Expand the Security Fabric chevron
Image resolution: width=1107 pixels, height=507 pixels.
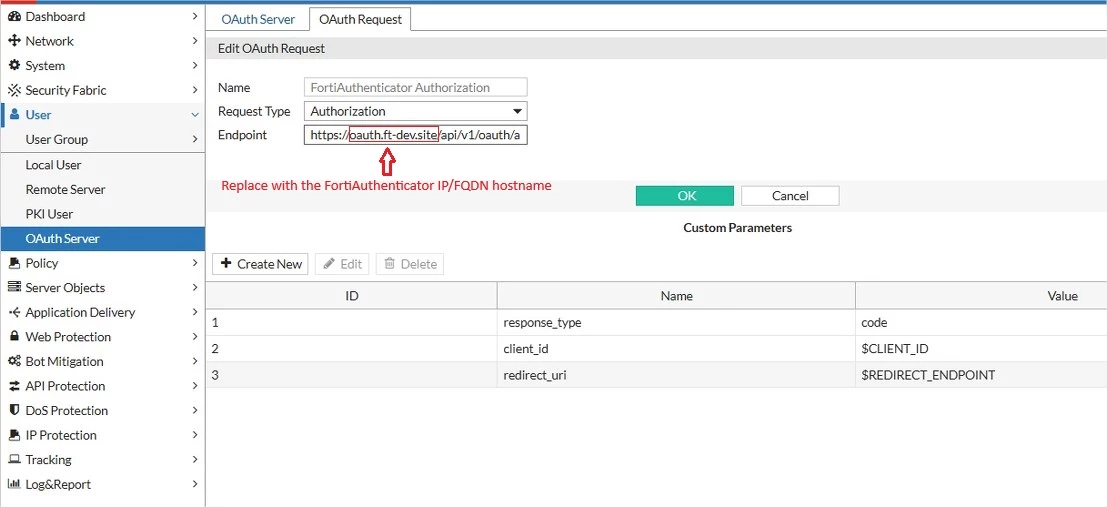click(195, 90)
